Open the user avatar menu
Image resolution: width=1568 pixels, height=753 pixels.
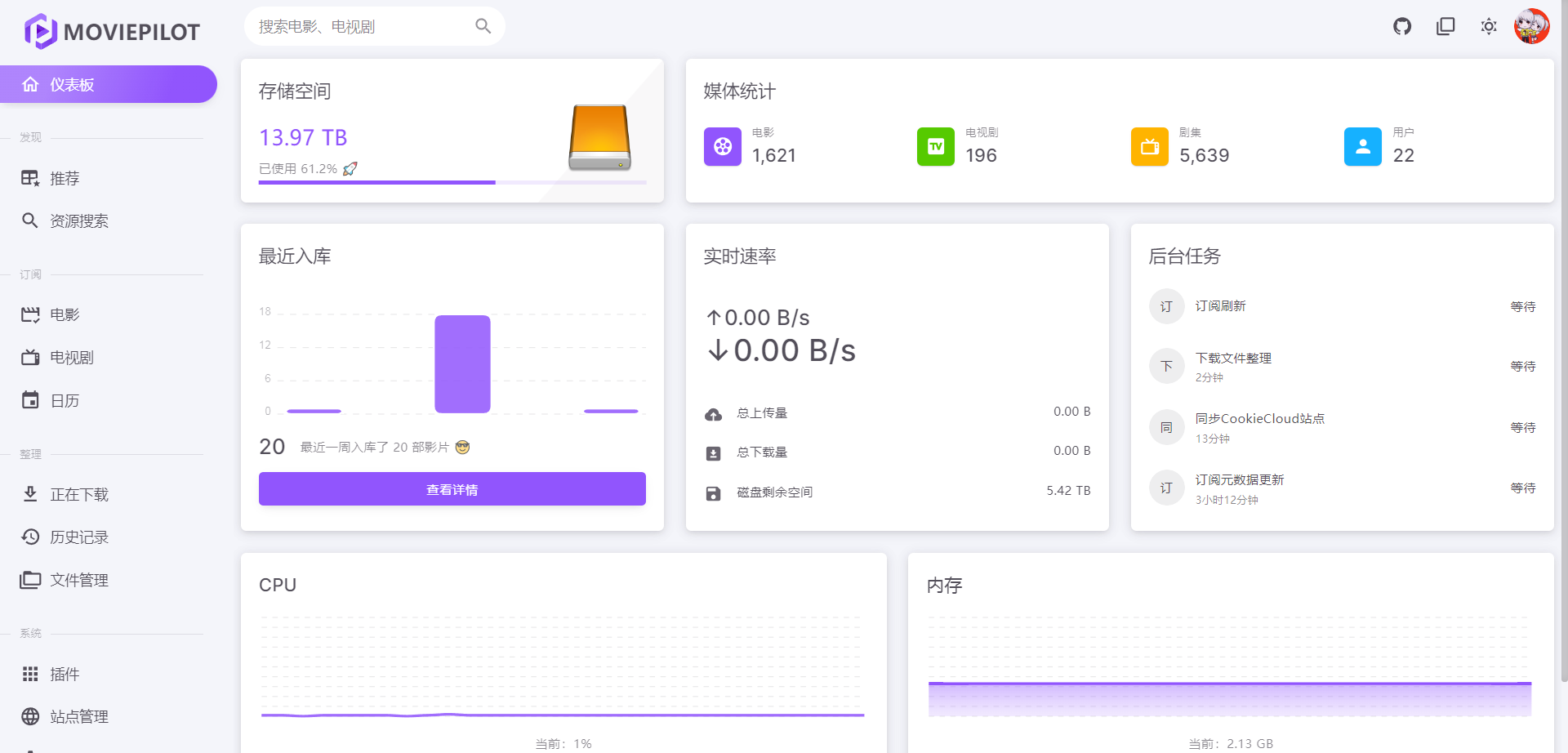coord(1531,27)
